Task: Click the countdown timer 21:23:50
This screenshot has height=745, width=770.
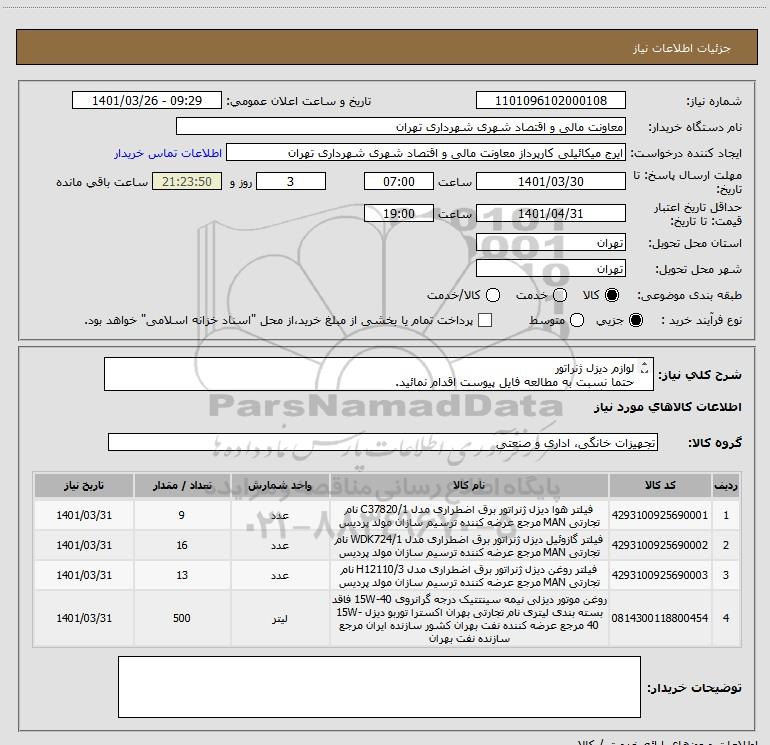Action: pyautogui.click(x=187, y=182)
